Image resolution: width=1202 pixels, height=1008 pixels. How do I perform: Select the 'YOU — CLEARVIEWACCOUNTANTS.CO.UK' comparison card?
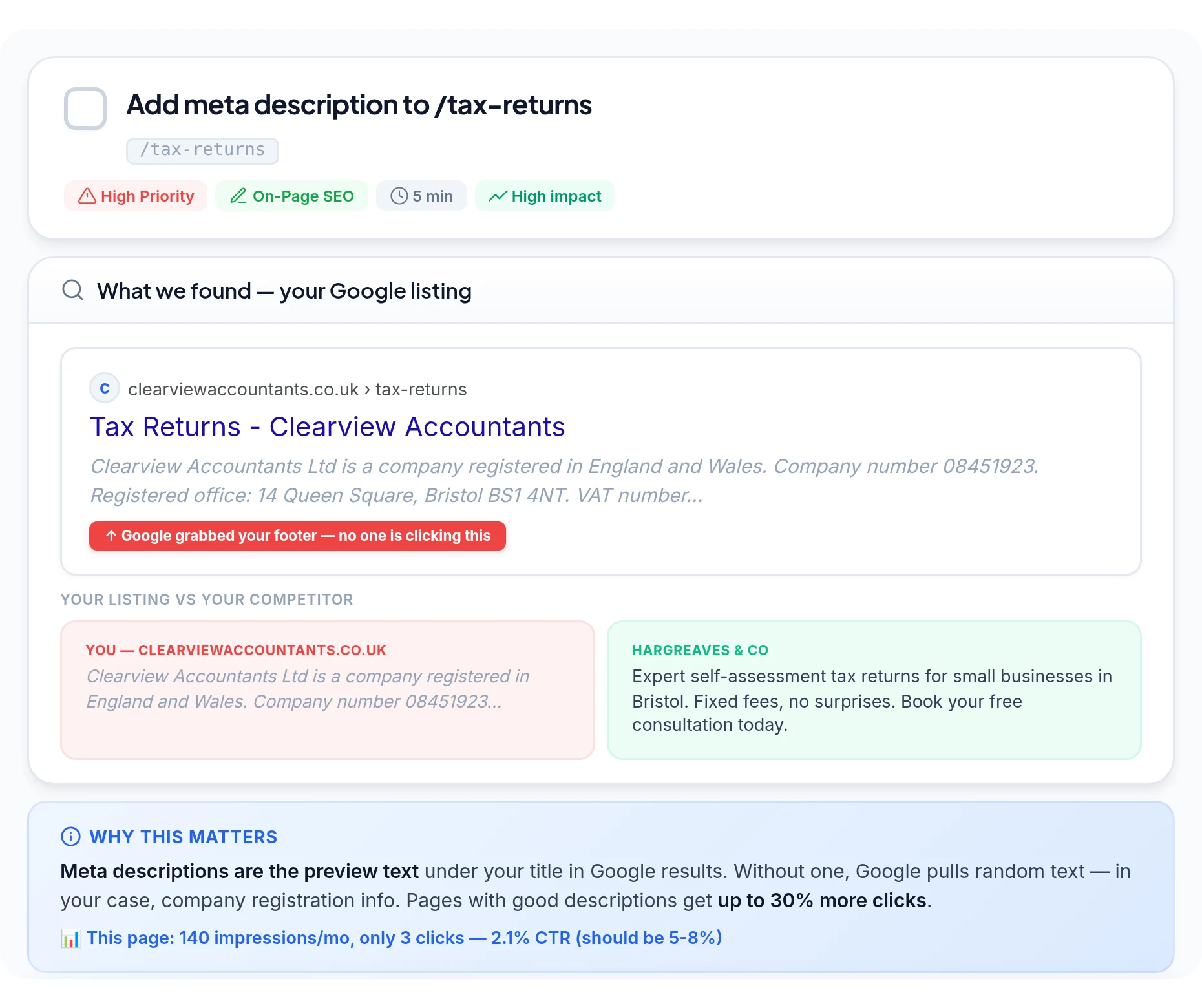328,690
